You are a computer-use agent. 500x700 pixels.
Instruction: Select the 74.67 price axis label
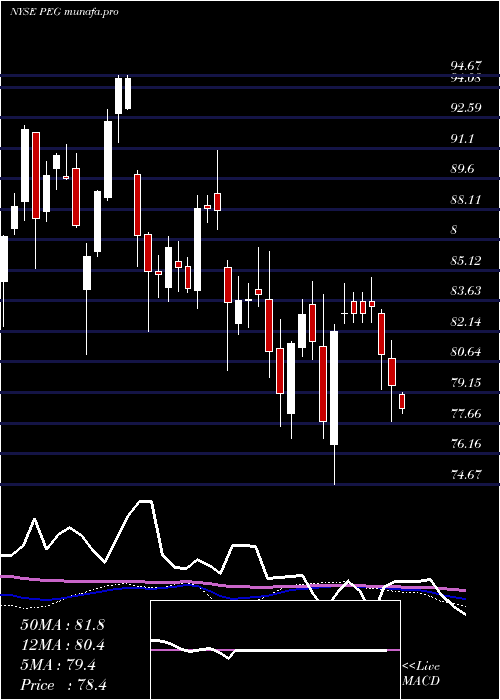tap(466, 474)
